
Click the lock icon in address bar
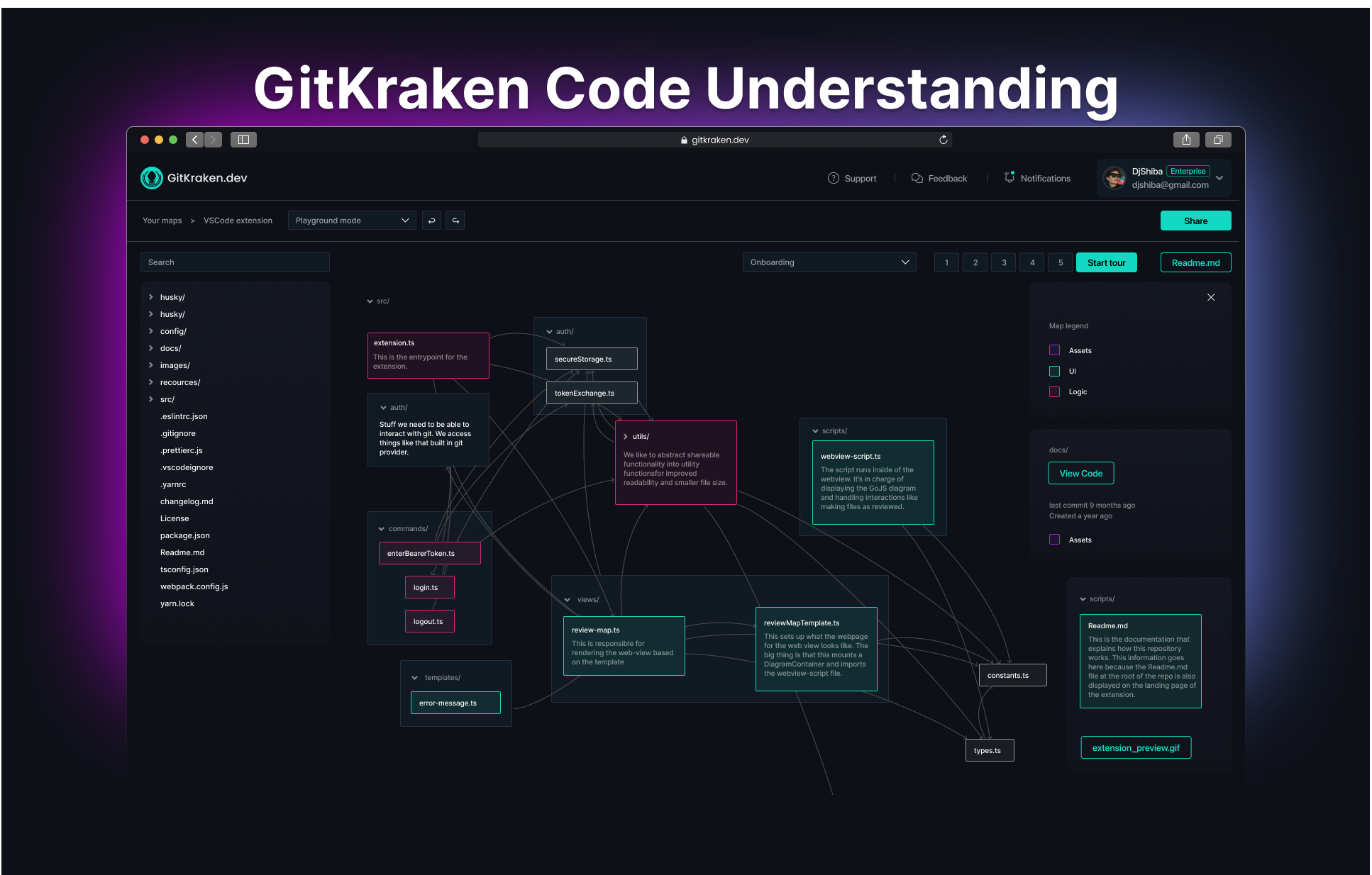(684, 140)
